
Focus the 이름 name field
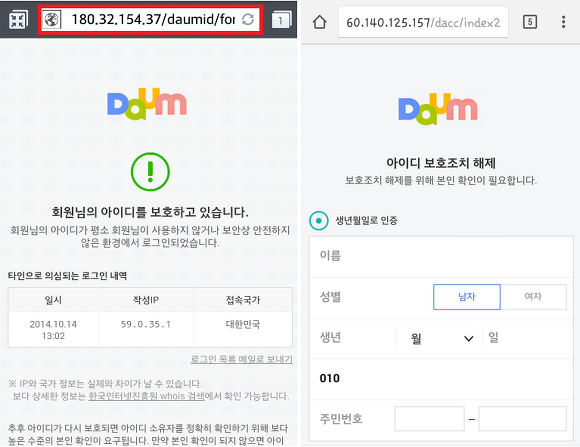click(x=441, y=256)
